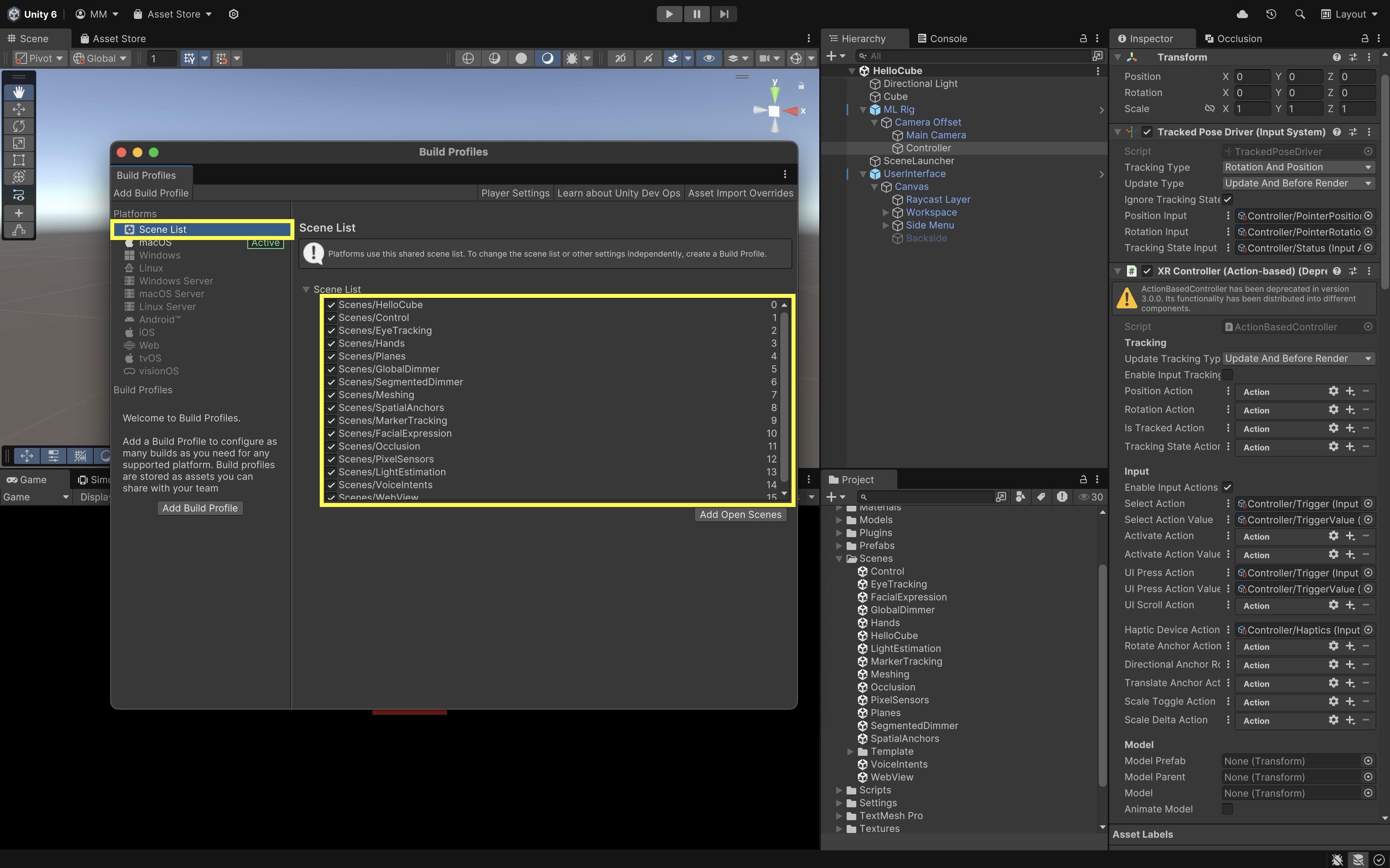The image size is (1390, 868).
Task: Expand the Workspace object in Hierarchy
Action: (x=885, y=212)
